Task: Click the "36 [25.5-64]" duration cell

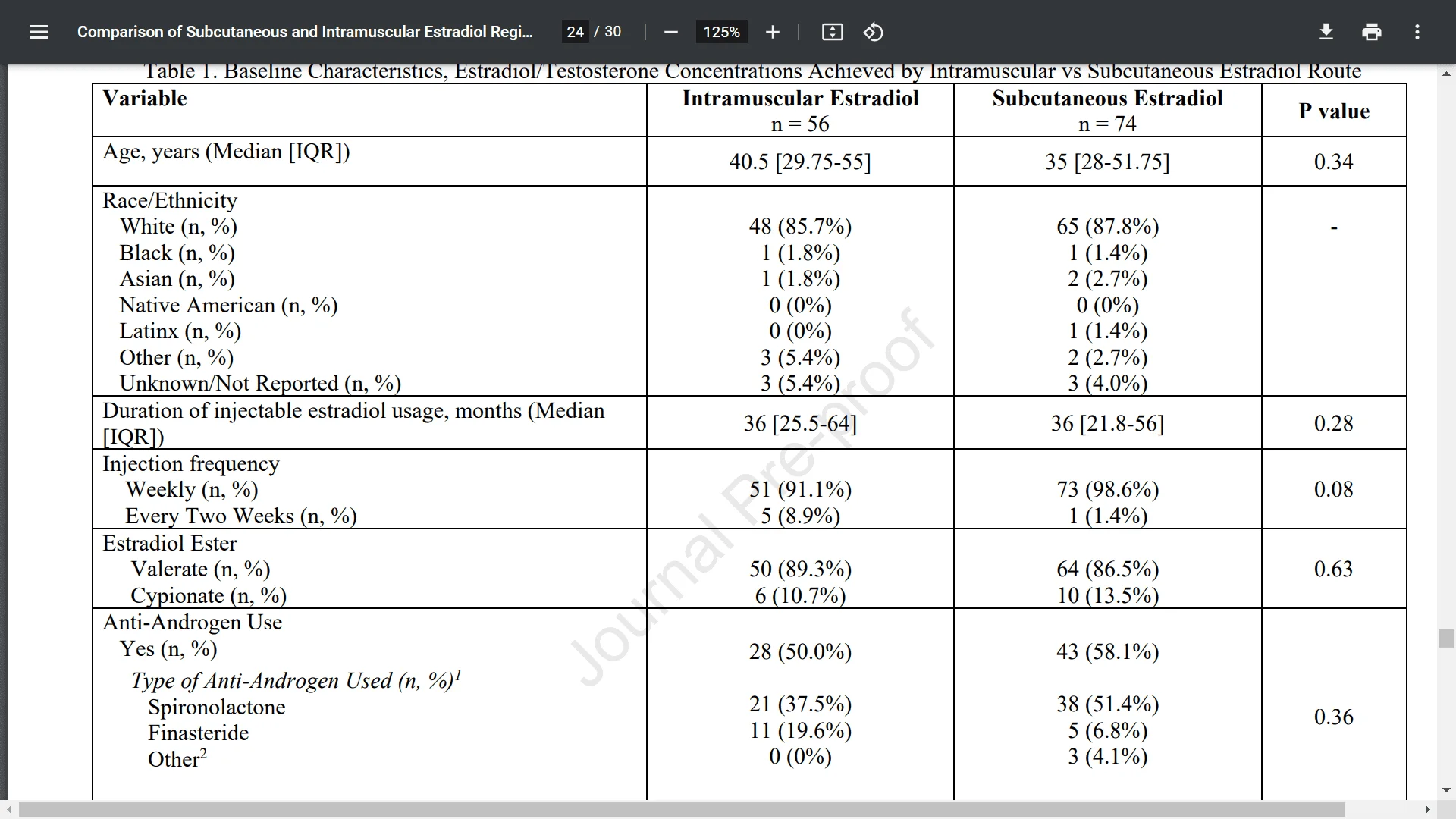Action: point(800,423)
